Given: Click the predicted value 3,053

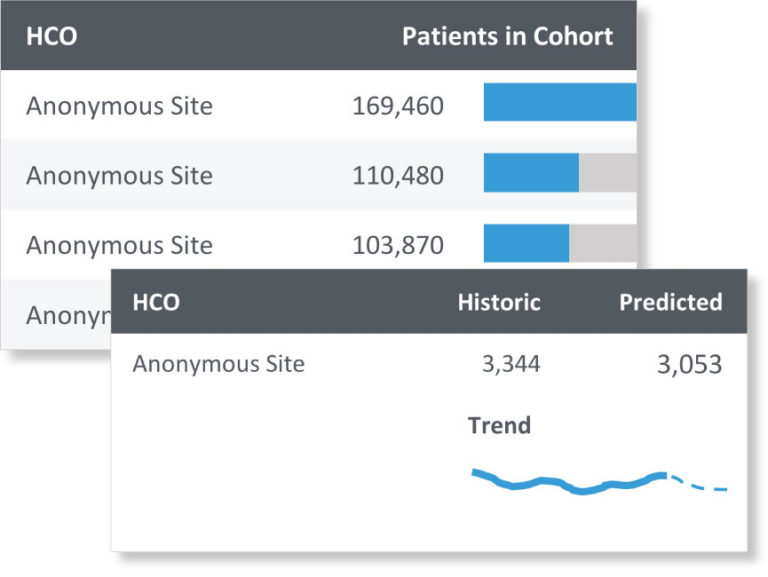Looking at the screenshot, I should click(x=689, y=365).
